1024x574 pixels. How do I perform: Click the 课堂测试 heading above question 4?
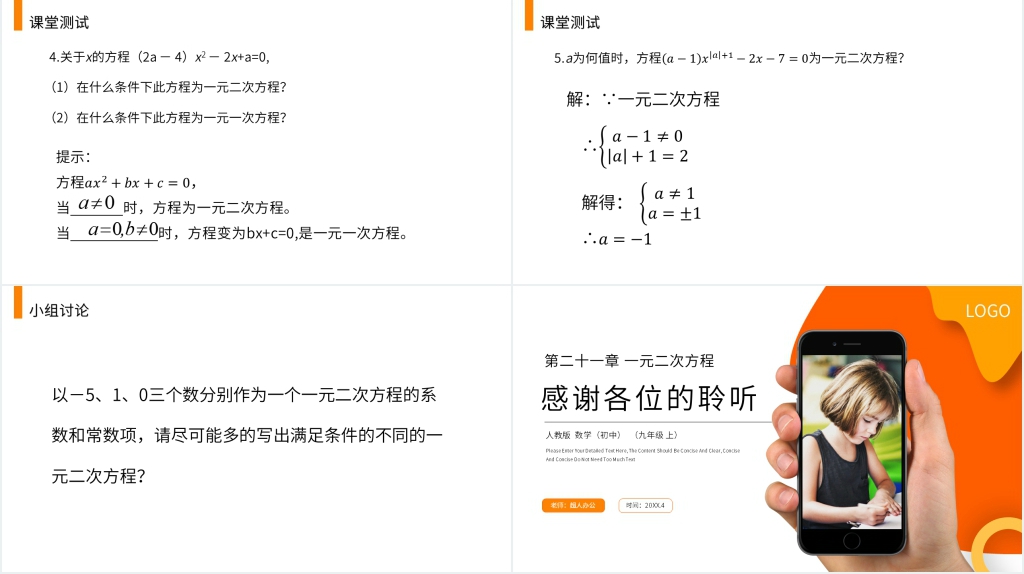pos(59,22)
